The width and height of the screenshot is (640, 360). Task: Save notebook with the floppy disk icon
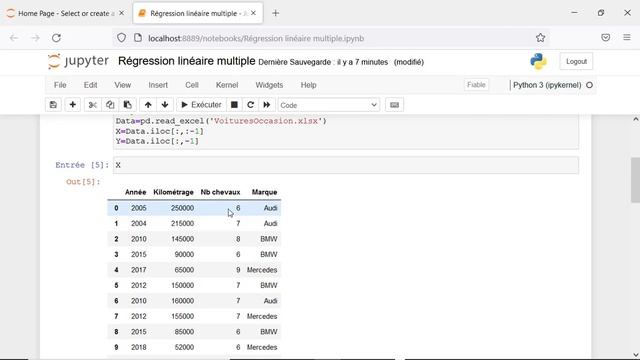click(53, 105)
